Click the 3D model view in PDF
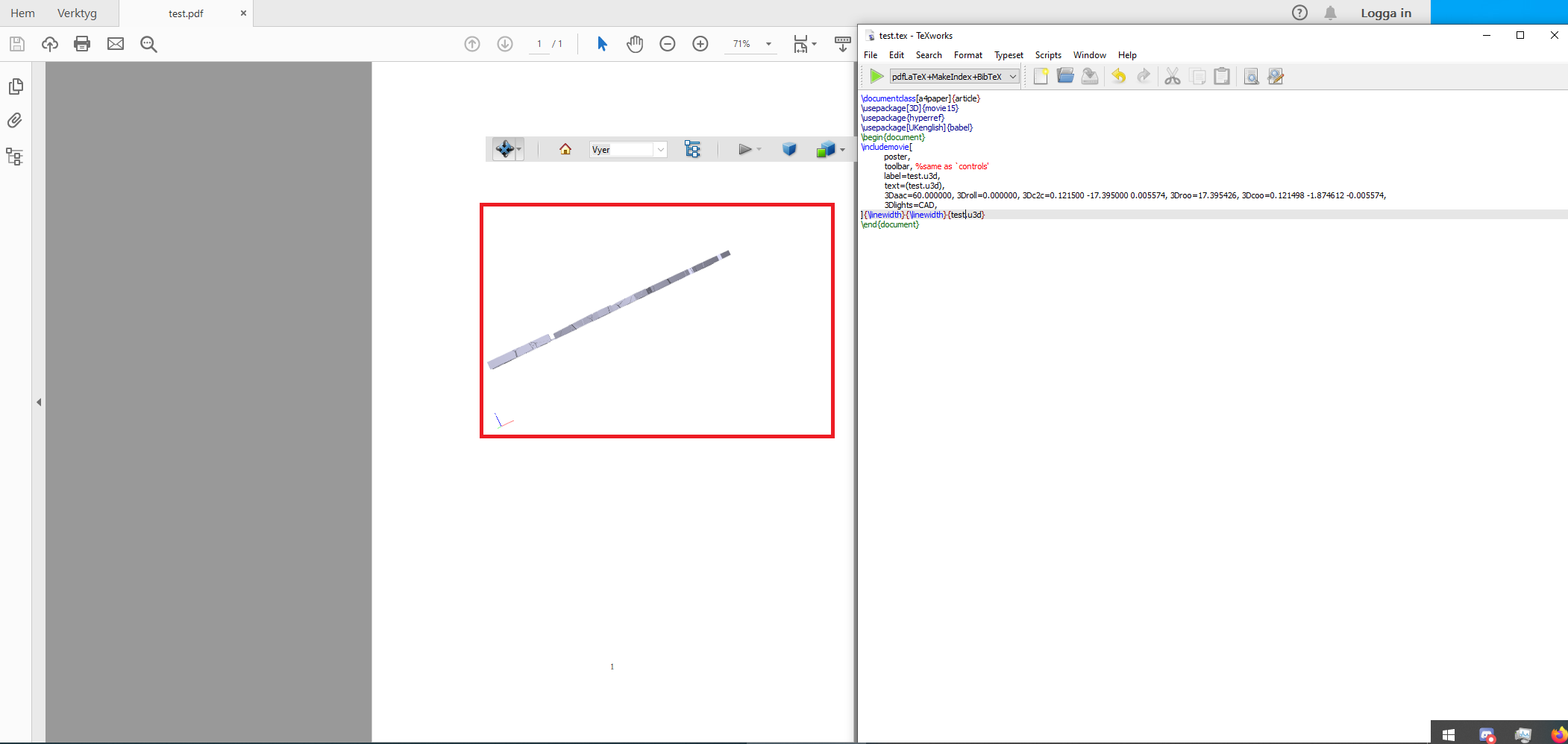Image resolution: width=1568 pixels, height=744 pixels. [x=657, y=321]
